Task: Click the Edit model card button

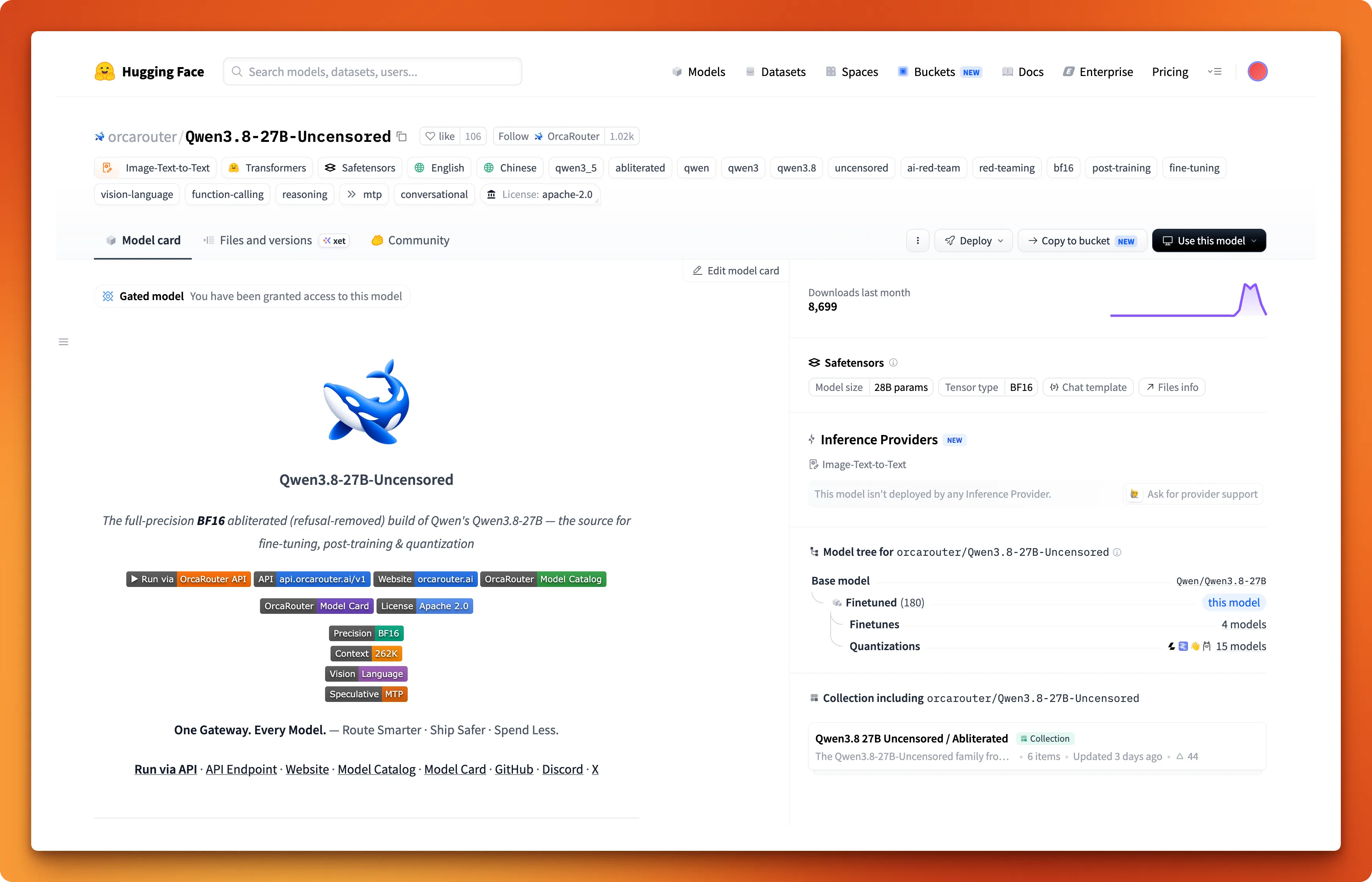Action: click(736, 270)
